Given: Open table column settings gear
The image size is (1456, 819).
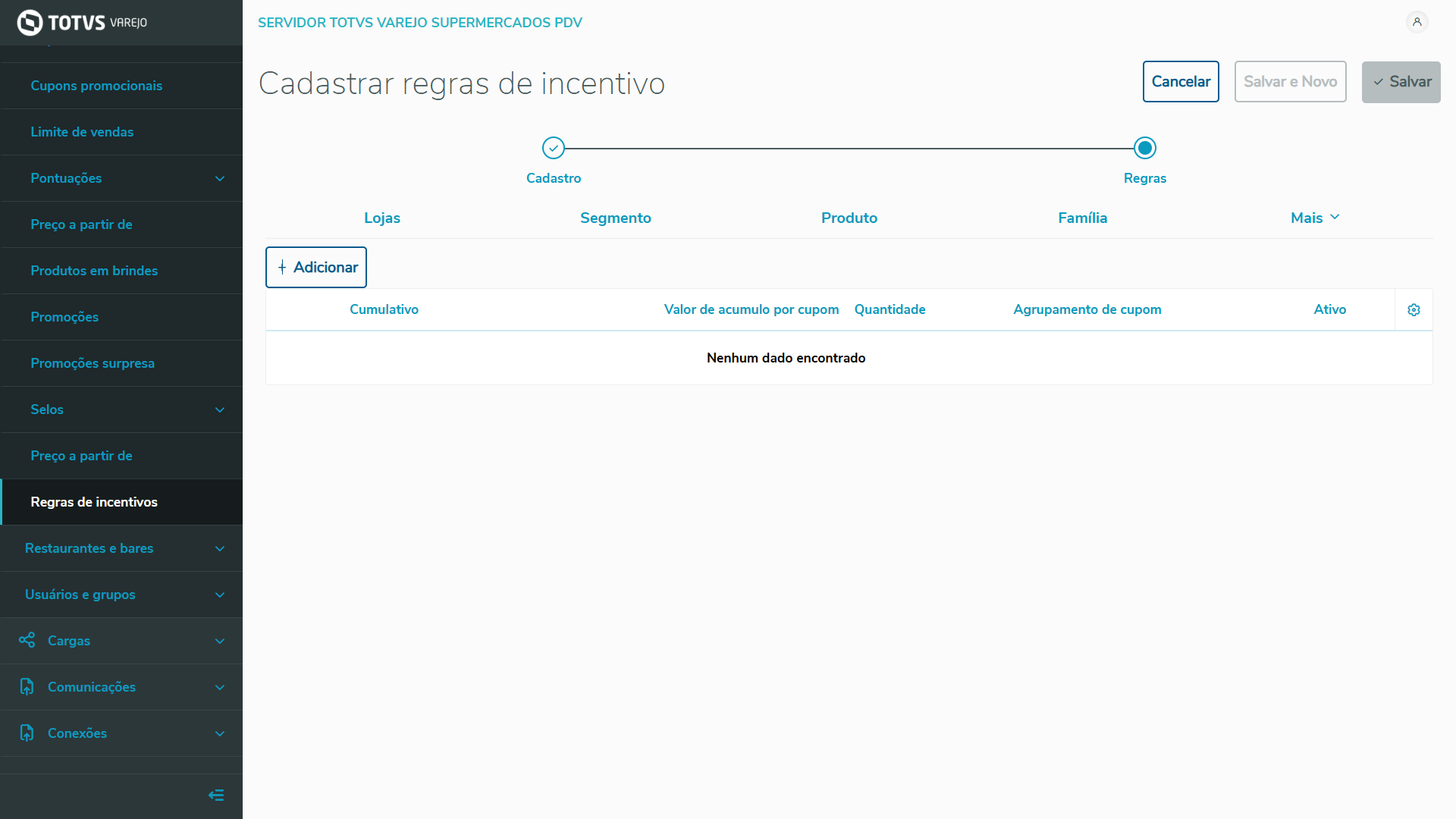Looking at the screenshot, I should point(1414,309).
